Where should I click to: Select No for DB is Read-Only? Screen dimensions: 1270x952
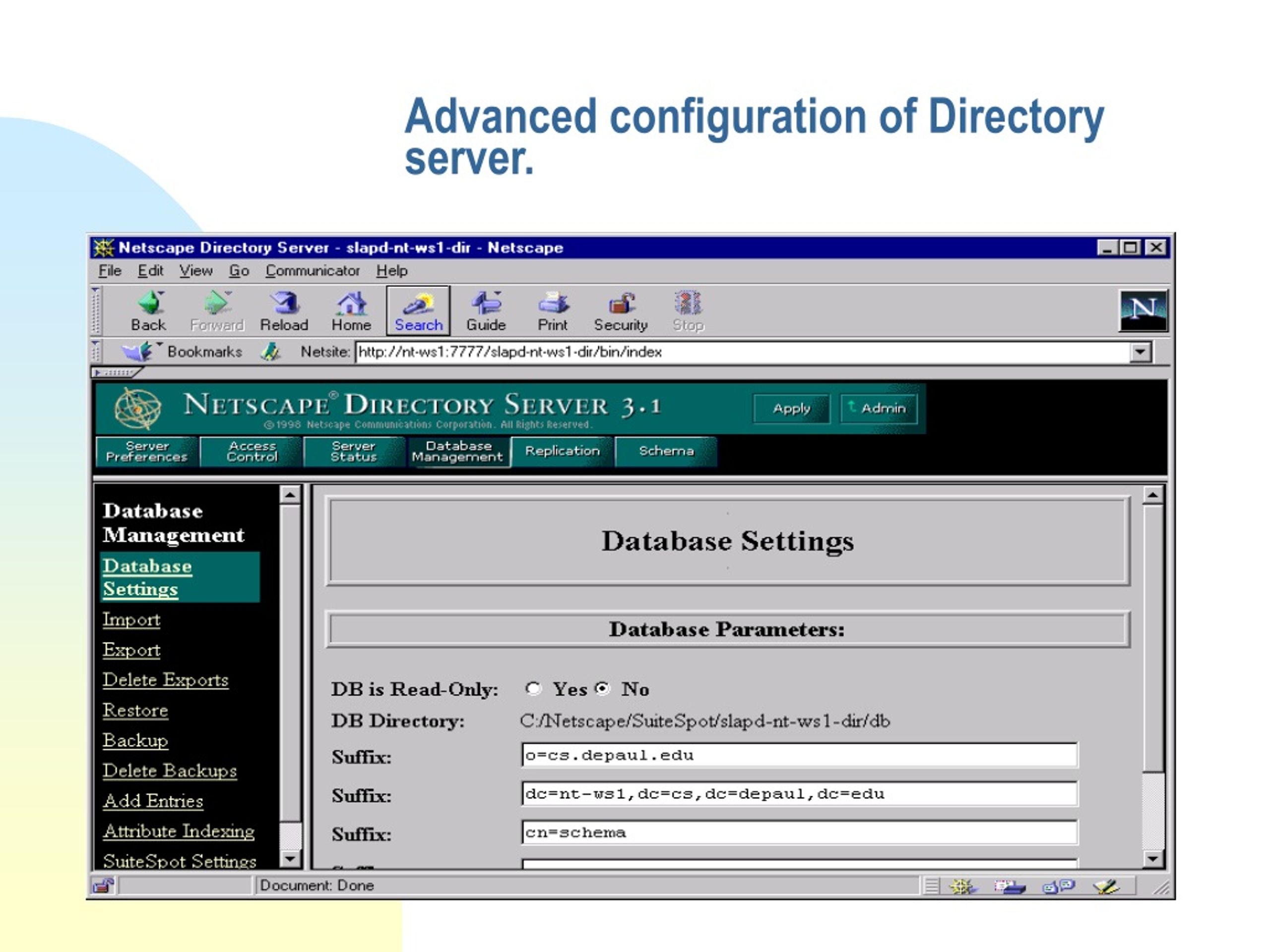tap(602, 688)
